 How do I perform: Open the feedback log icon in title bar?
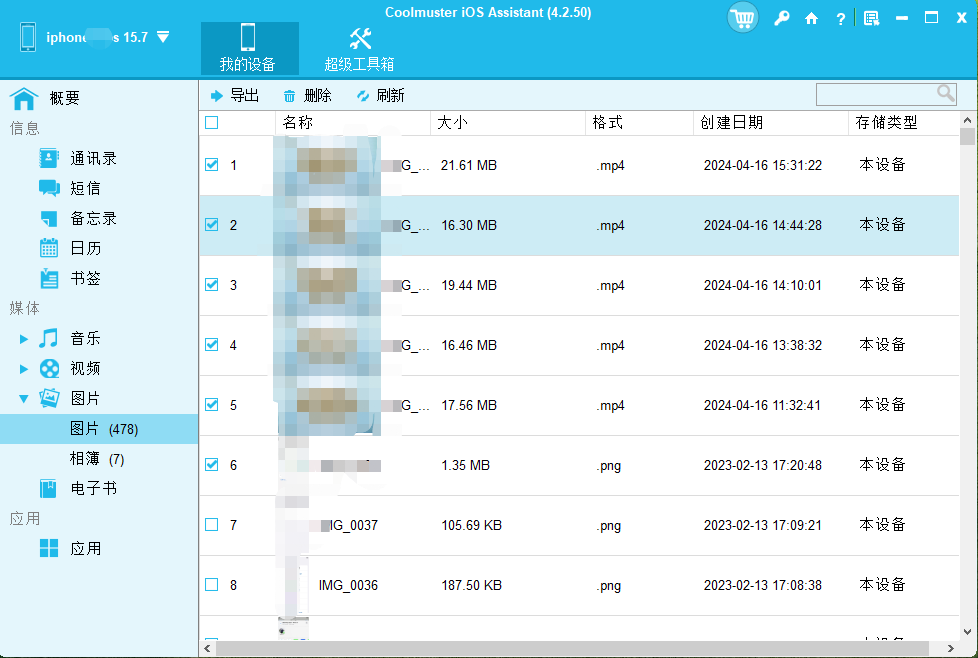(x=871, y=19)
